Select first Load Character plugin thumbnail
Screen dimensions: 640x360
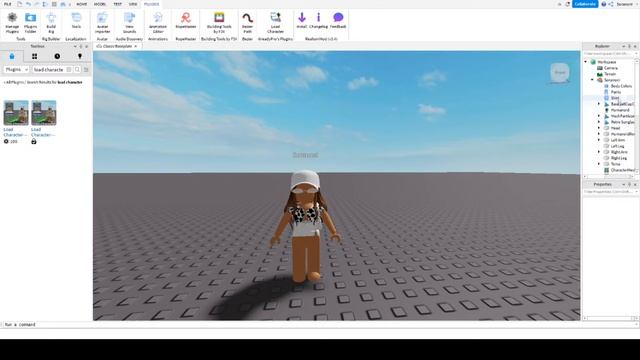pos(16,113)
